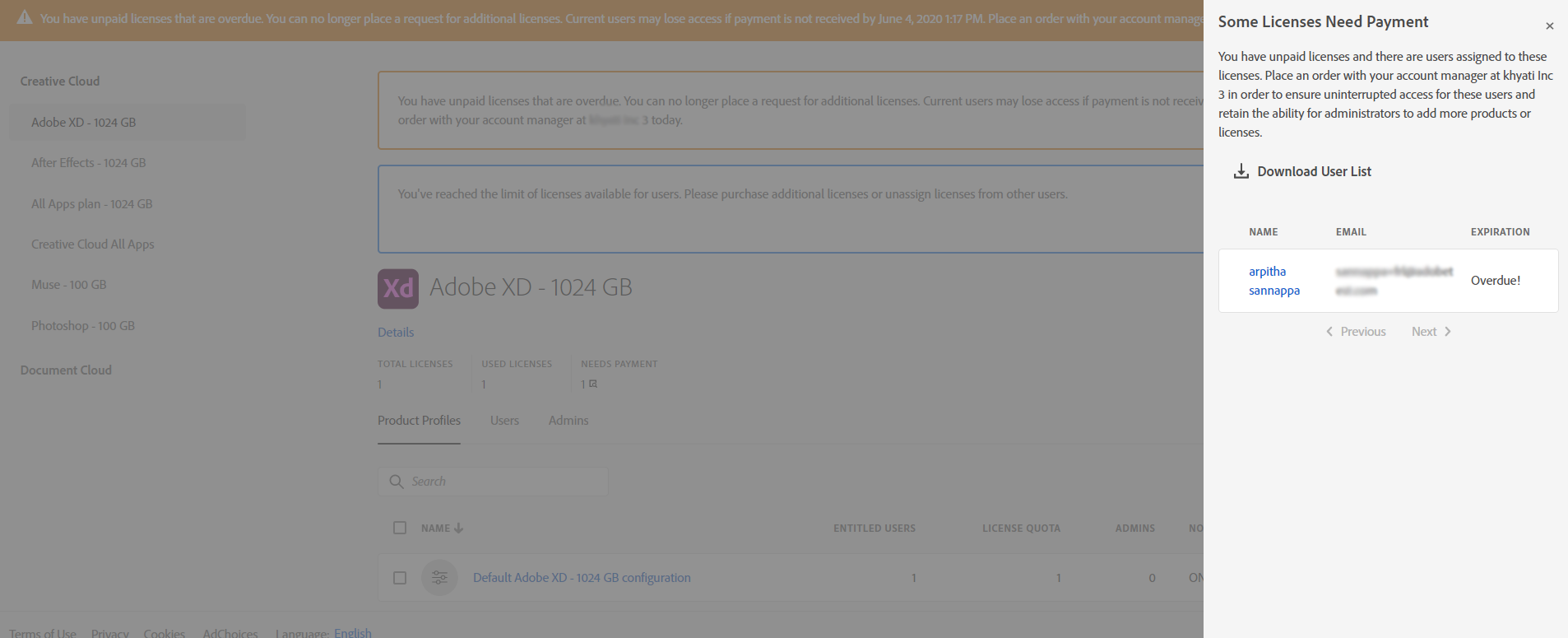Check the Default Adobe XD configuration row checkbox
1568x638 pixels.
400,578
